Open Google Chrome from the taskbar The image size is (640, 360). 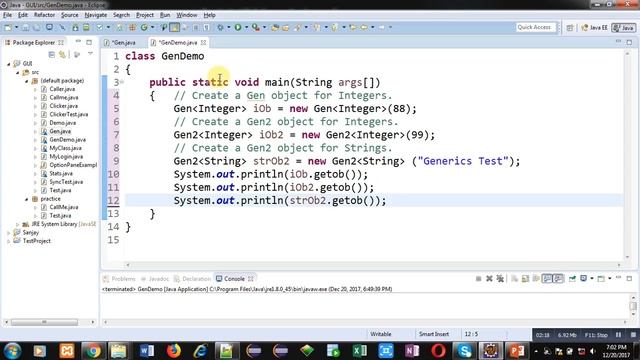(93, 351)
